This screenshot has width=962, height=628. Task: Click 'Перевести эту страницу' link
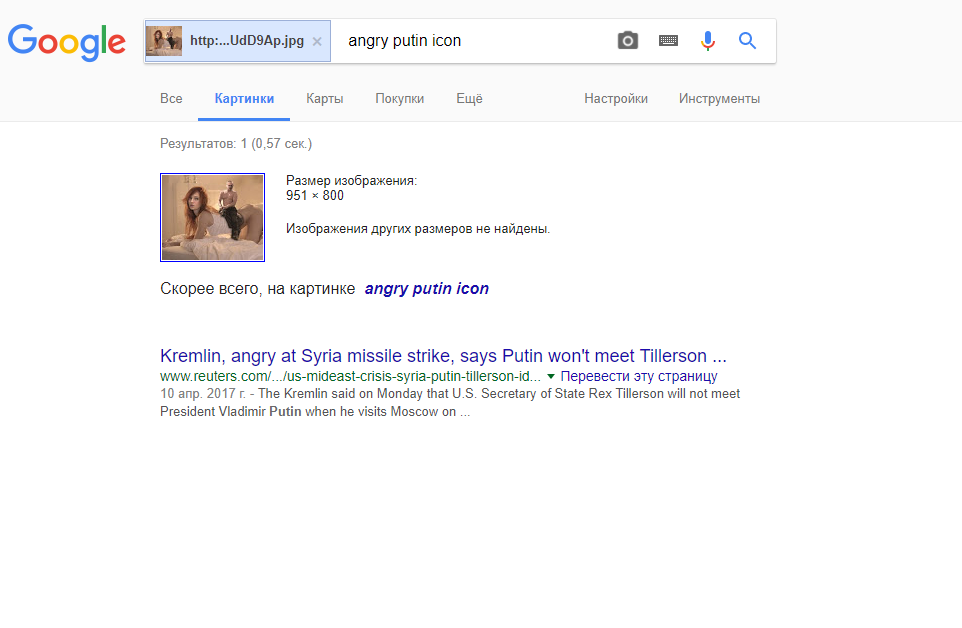639,376
